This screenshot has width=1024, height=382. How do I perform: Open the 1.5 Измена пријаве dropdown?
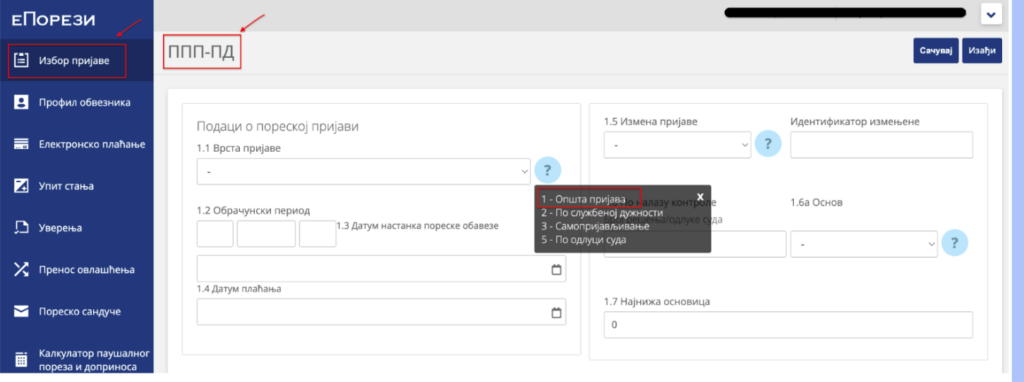pyautogui.click(x=677, y=144)
